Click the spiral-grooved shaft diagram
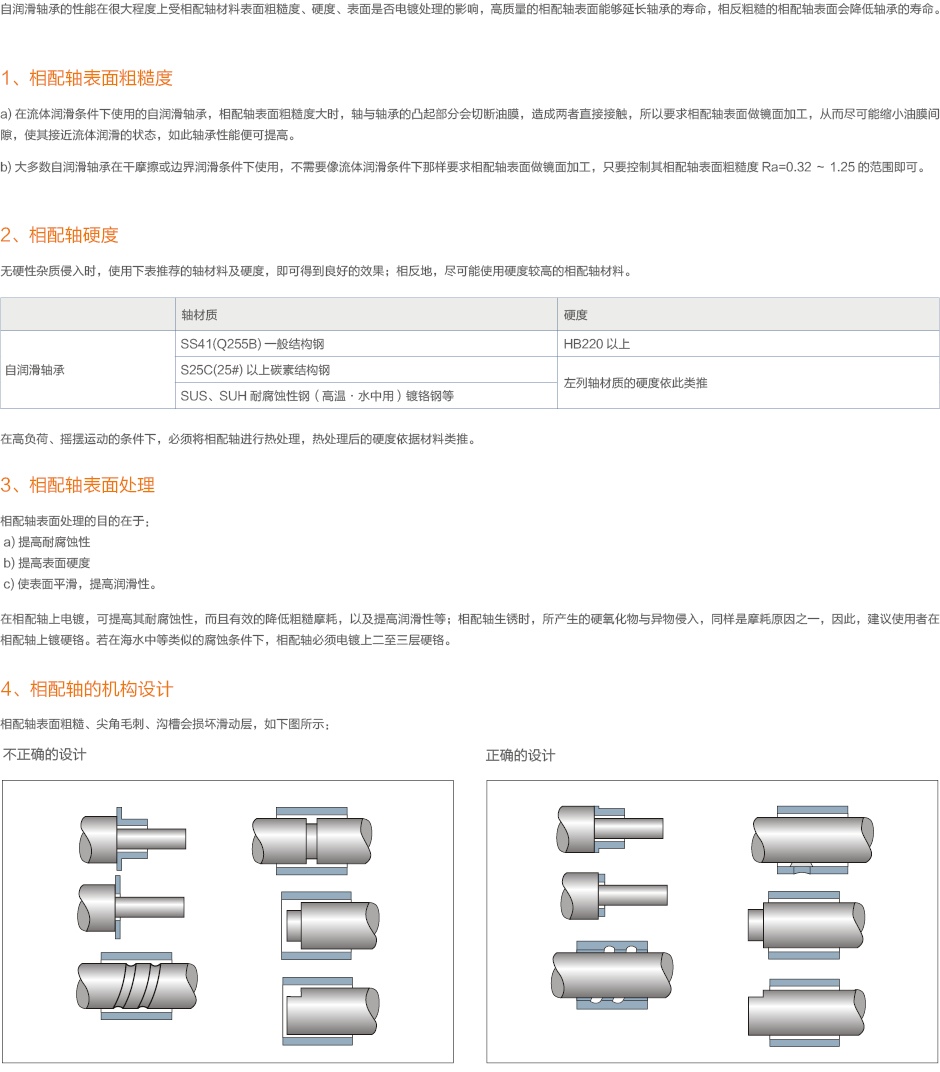 [137, 986]
